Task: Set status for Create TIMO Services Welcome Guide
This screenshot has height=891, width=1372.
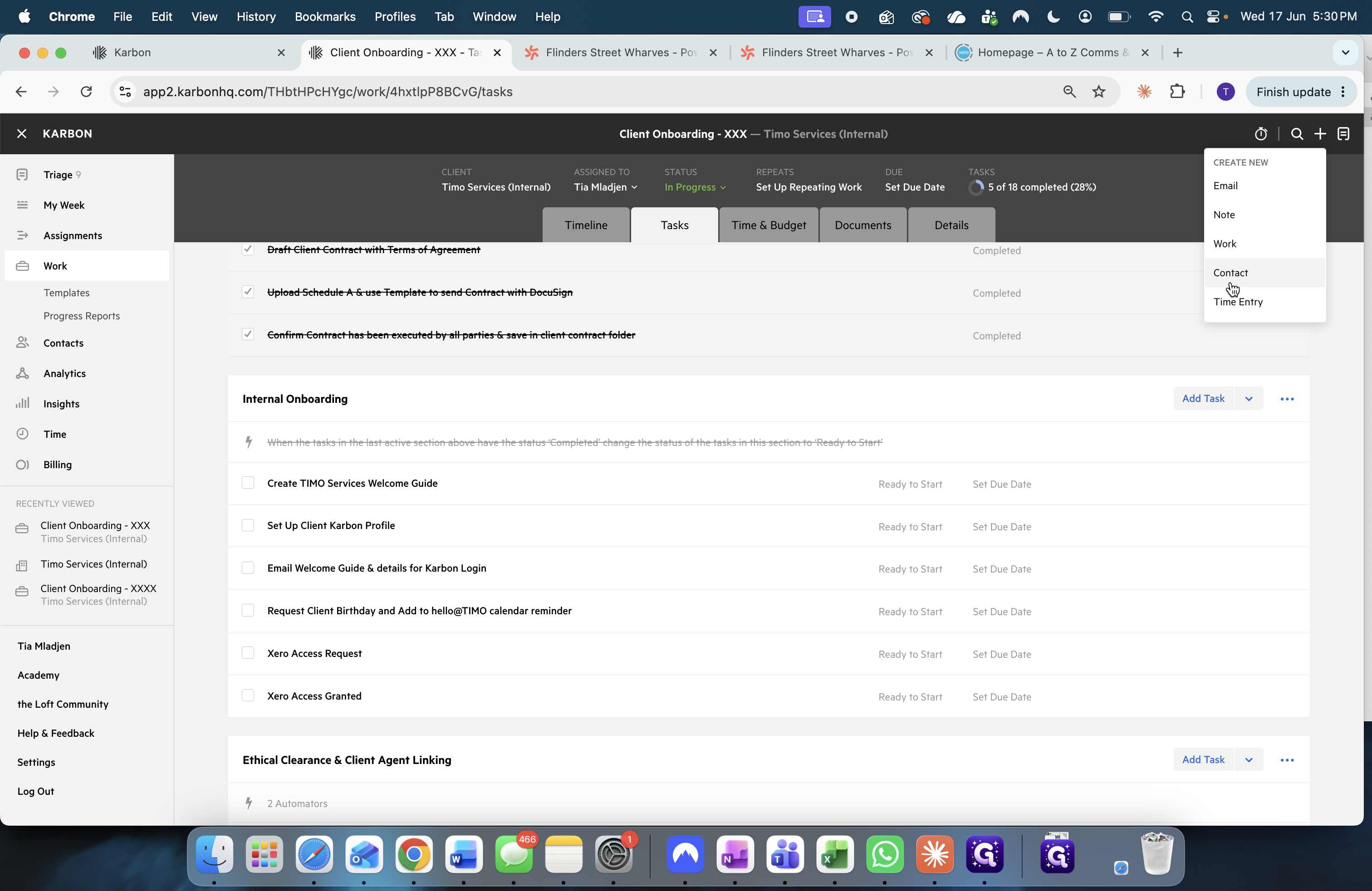Action: pyautogui.click(x=910, y=484)
